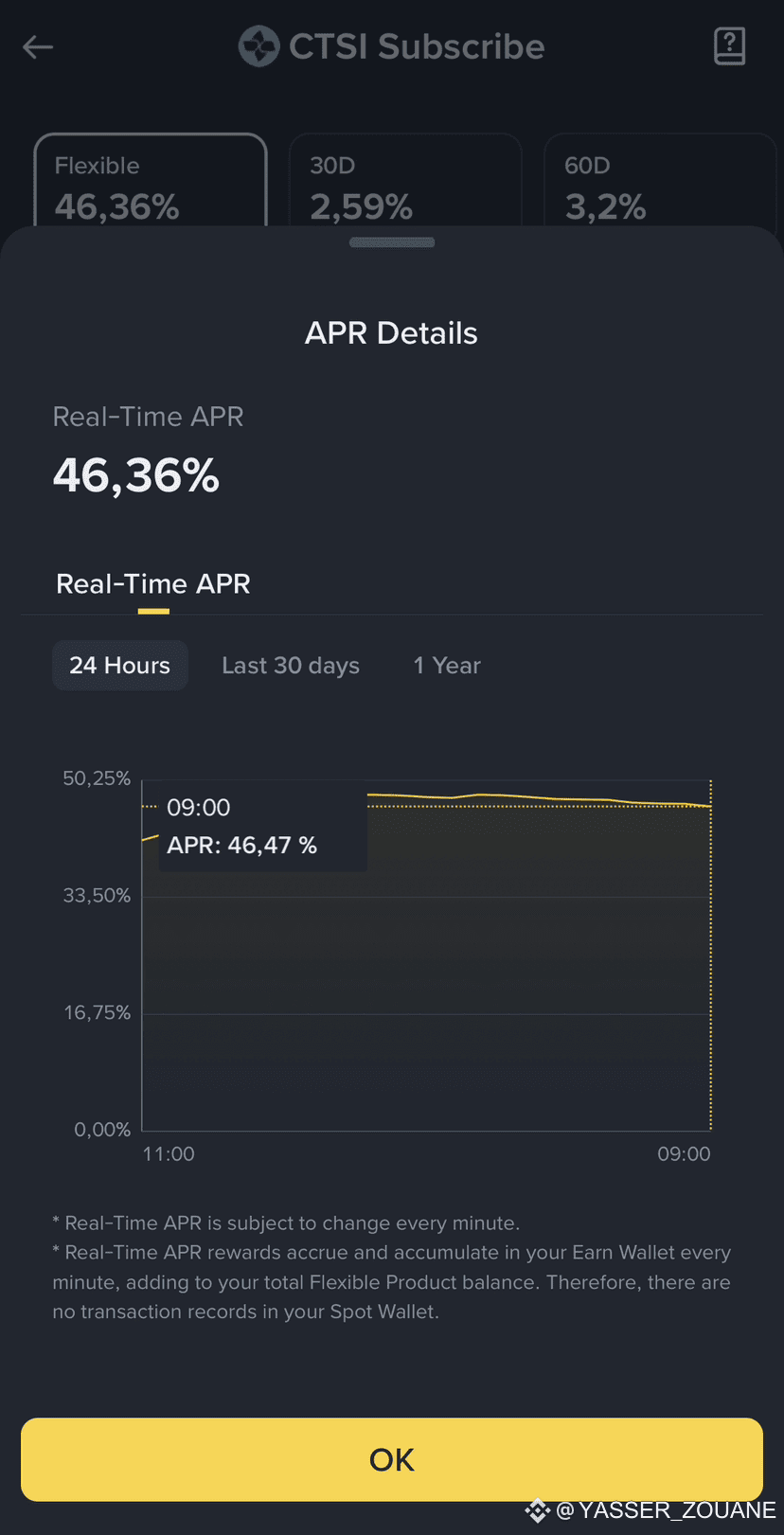This screenshot has width=784, height=1535.
Task: Switch to Last 30 days view
Action: tap(290, 665)
